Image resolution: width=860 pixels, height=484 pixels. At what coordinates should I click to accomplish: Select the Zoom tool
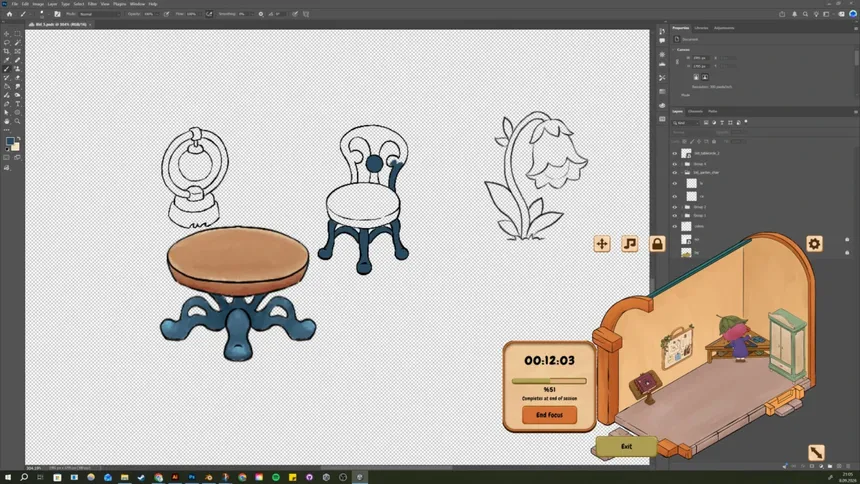click(18, 121)
